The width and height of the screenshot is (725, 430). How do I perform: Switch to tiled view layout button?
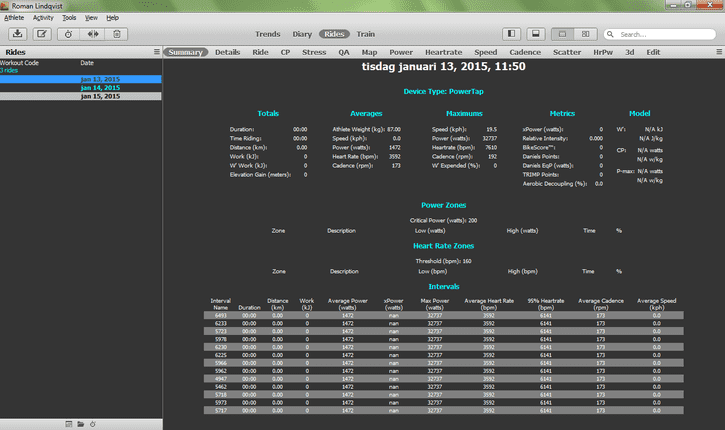coord(585,34)
